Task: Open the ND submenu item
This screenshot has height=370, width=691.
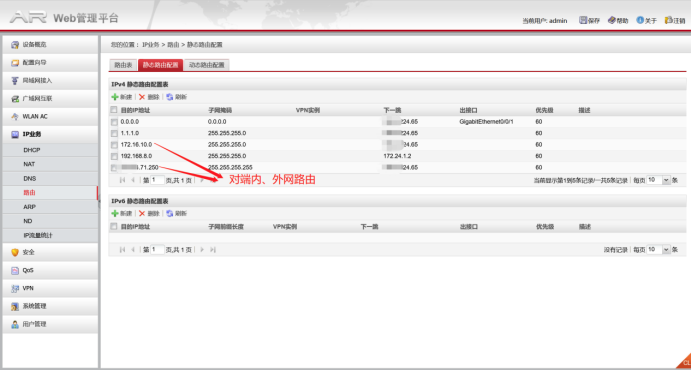Action: 50,221
